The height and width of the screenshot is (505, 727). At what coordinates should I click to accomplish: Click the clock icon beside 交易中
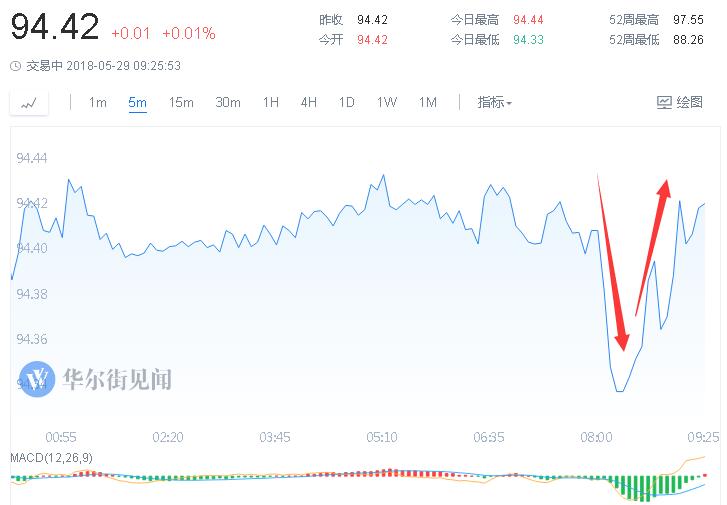14,66
